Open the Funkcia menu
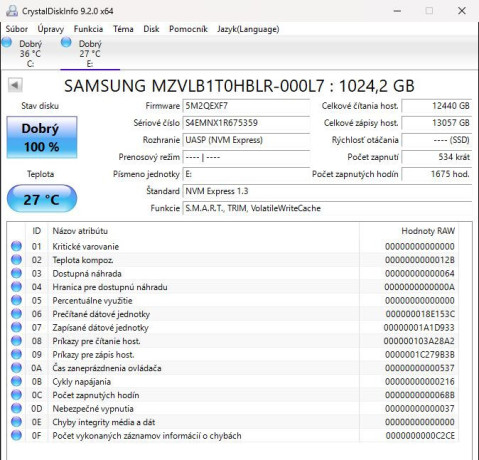The height and width of the screenshot is (460, 479). pyautogui.click(x=88, y=29)
